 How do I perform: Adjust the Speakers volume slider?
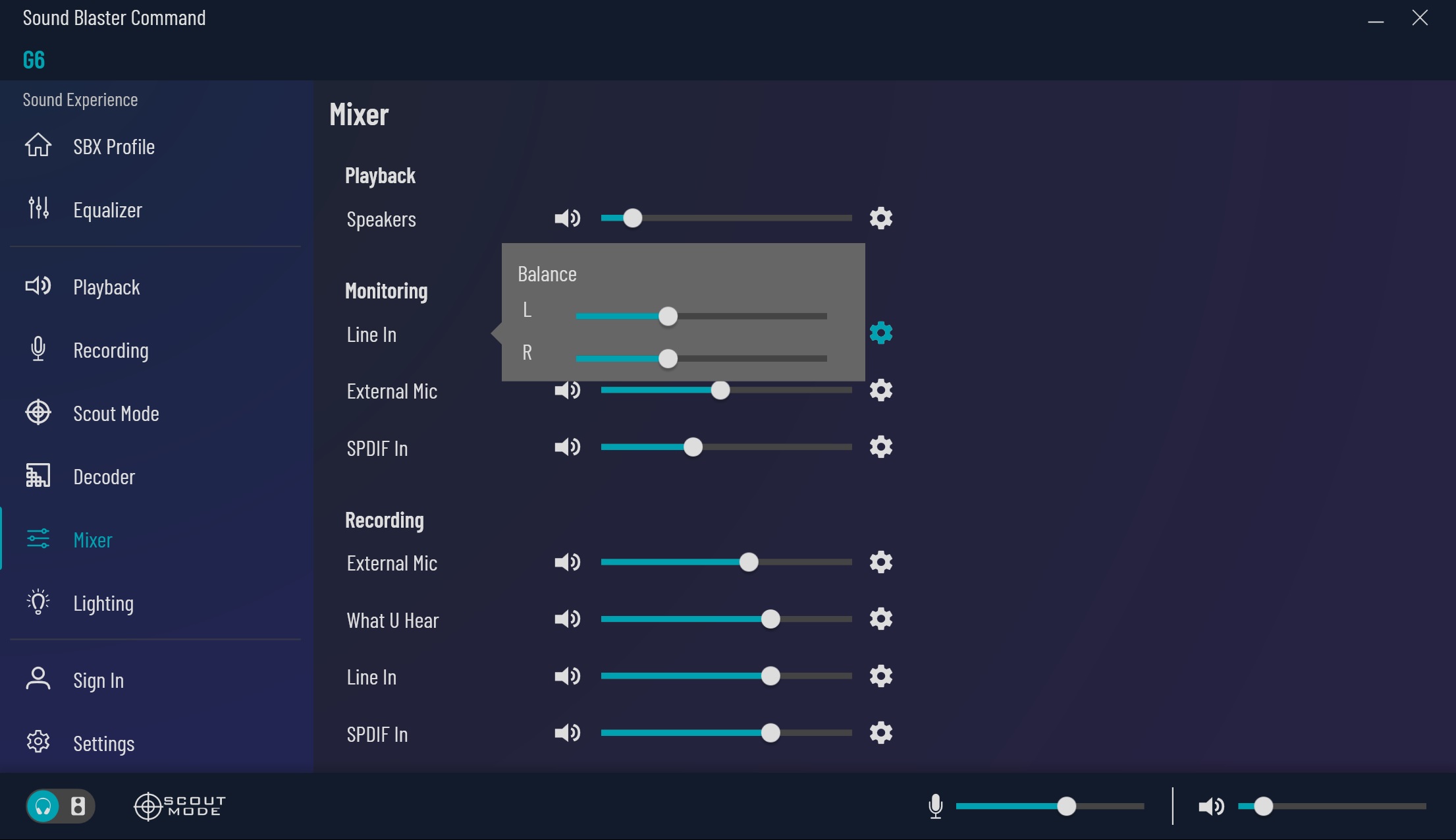coord(632,218)
